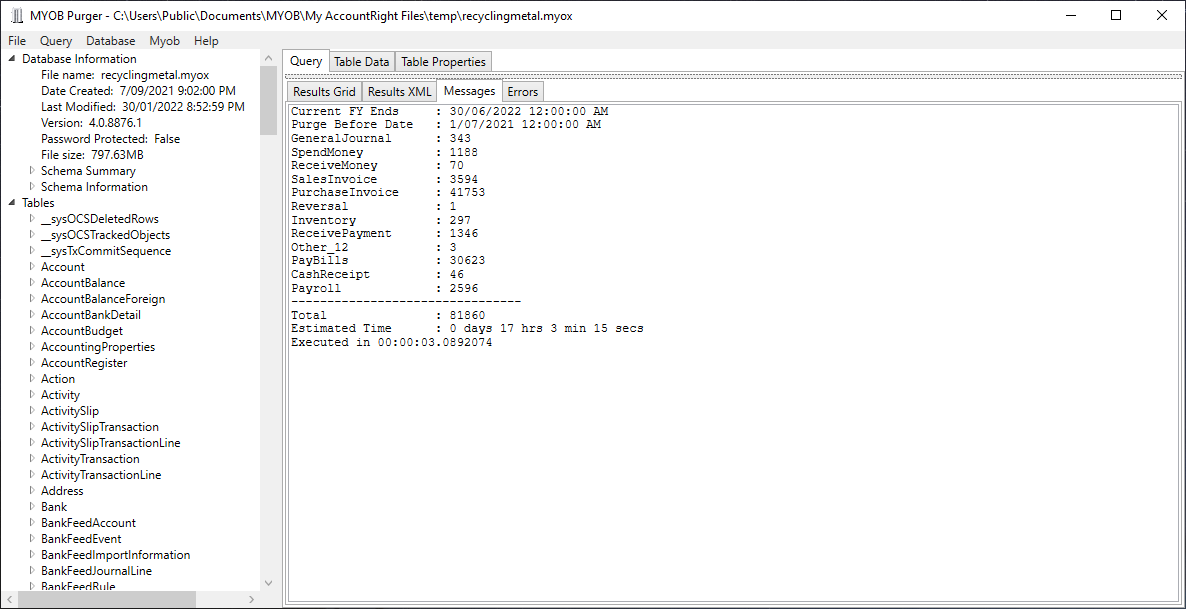Screen dimensions: 1186x609
Task: Select the __sysOCSTrackedObjects table
Action: click(105, 235)
